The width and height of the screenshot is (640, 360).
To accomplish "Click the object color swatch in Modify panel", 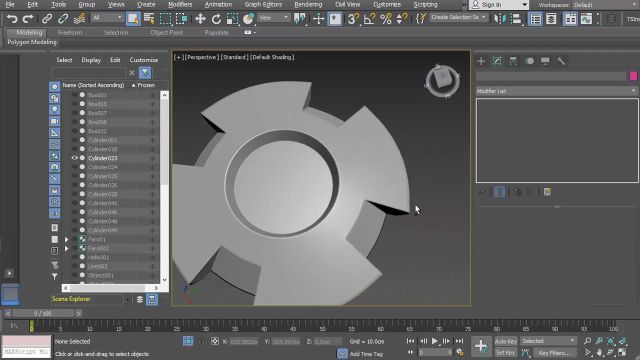I will coord(633,76).
